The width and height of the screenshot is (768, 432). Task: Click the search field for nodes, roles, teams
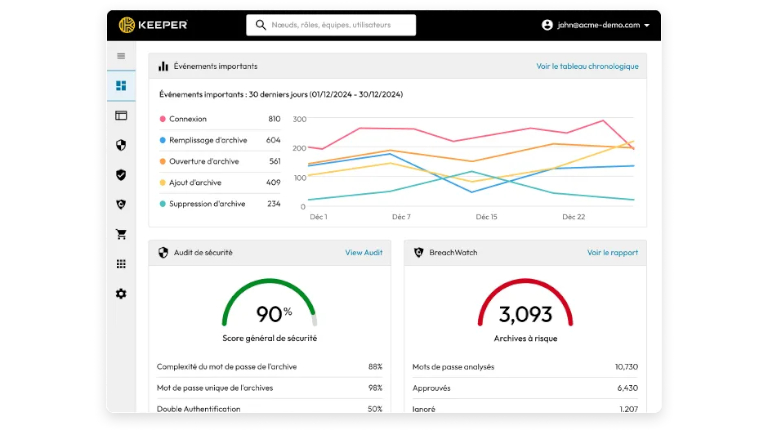tap(331, 25)
